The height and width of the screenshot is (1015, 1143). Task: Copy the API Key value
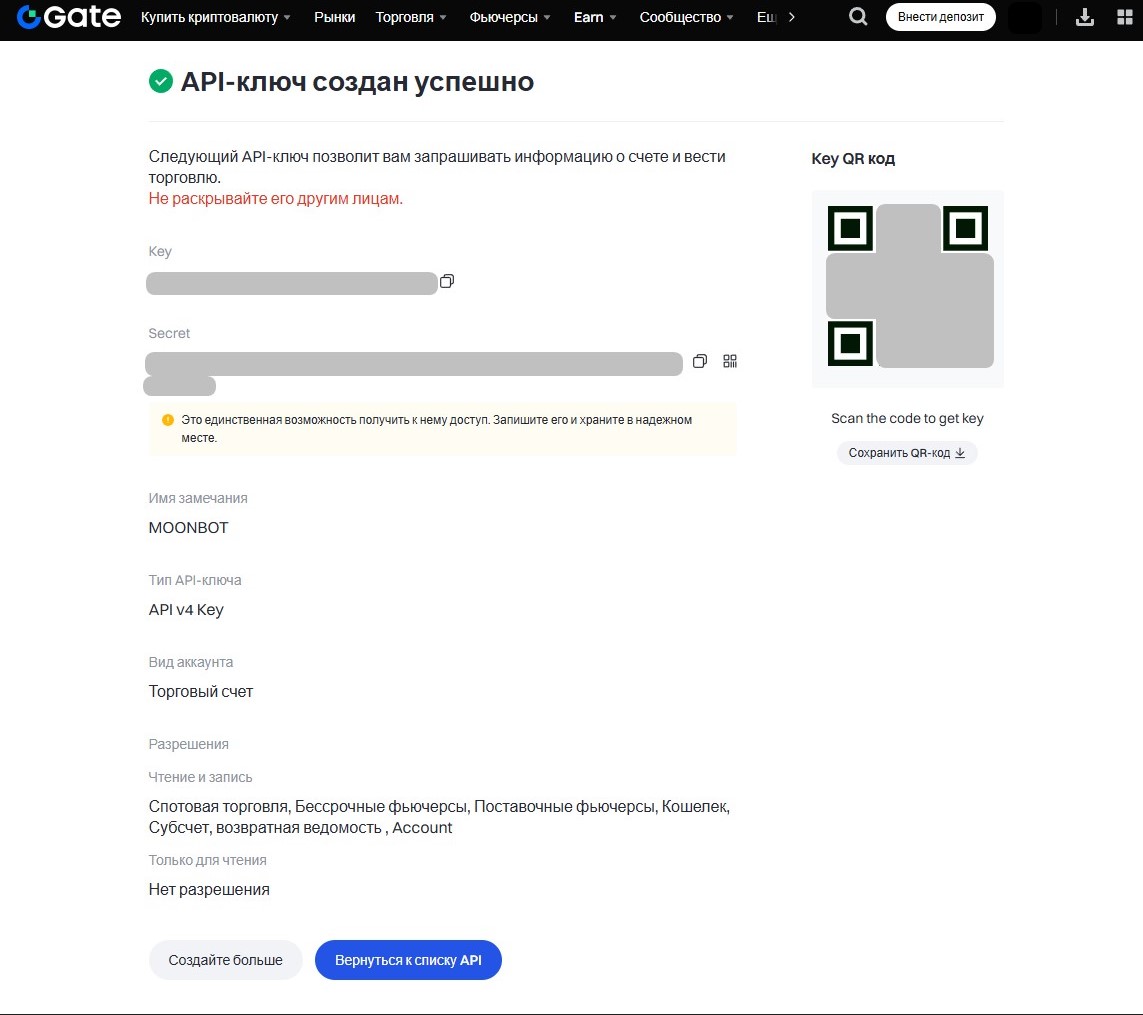click(447, 282)
